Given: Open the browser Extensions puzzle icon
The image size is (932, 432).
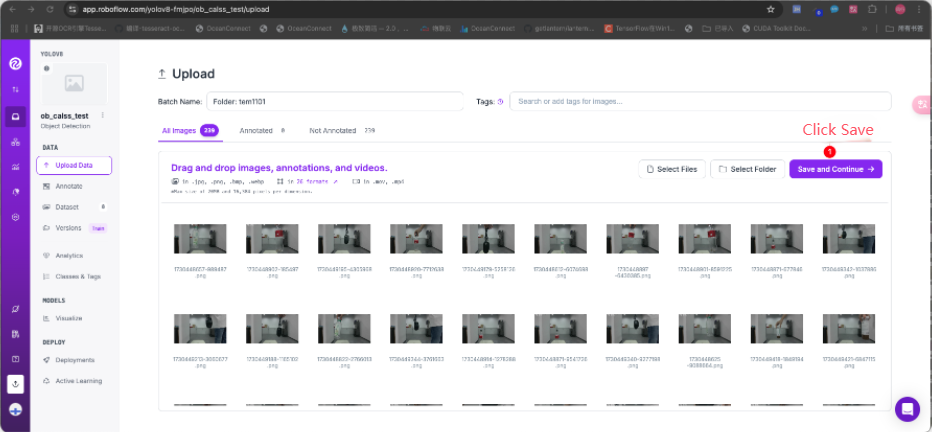Looking at the screenshot, I should pyautogui.click(x=873, y=10).
